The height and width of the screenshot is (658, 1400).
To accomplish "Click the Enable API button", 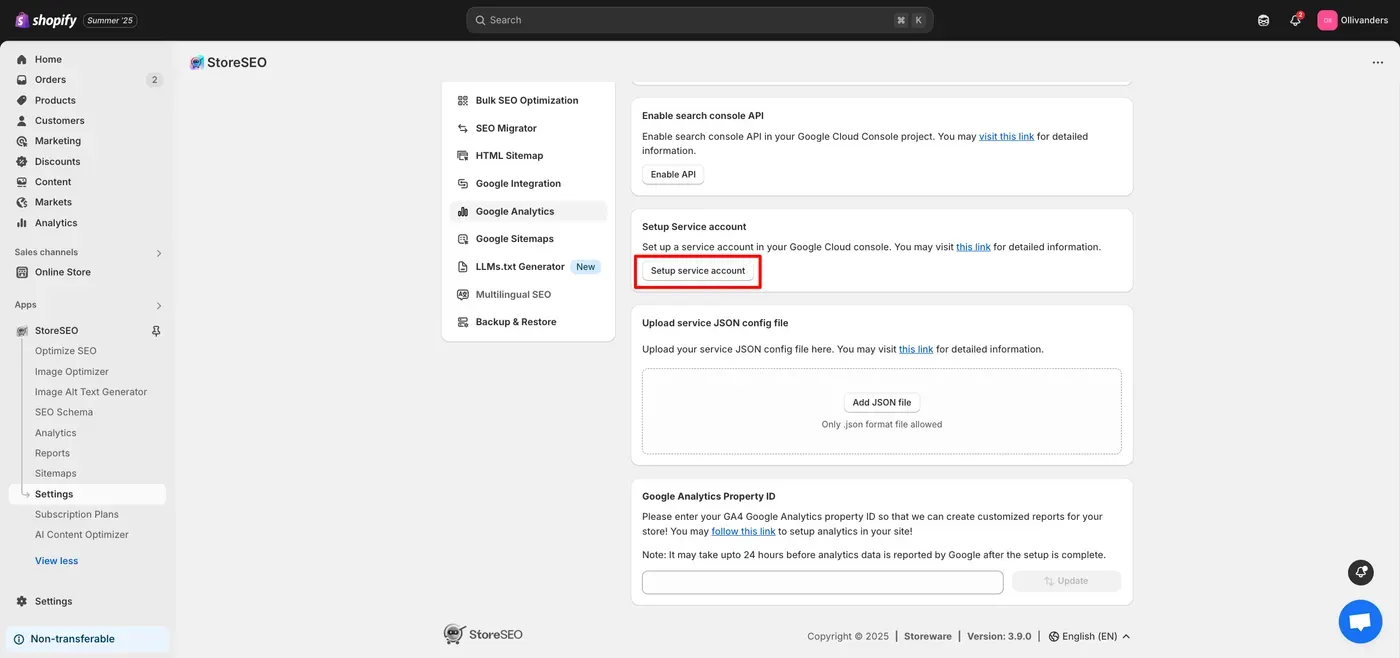I will coord(673,175).
